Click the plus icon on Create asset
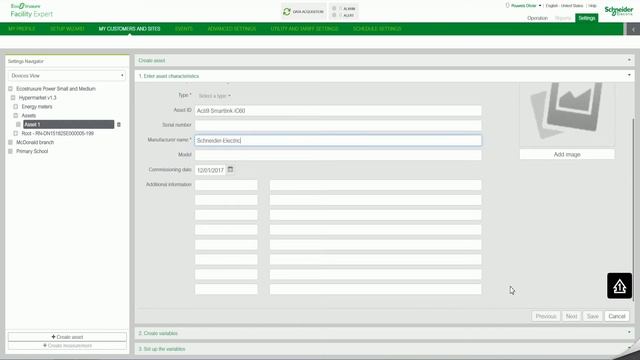The image size is (640, 360). (53, 337)
